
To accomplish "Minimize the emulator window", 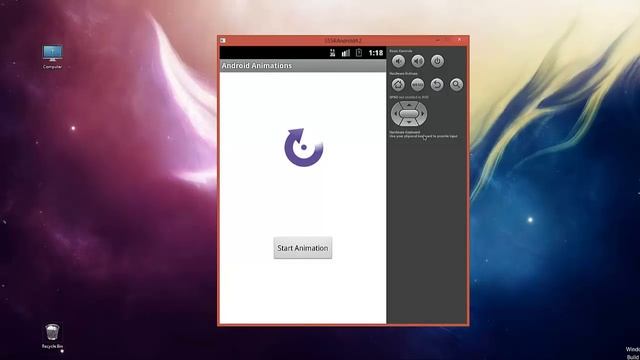I will tap(438, 40).
